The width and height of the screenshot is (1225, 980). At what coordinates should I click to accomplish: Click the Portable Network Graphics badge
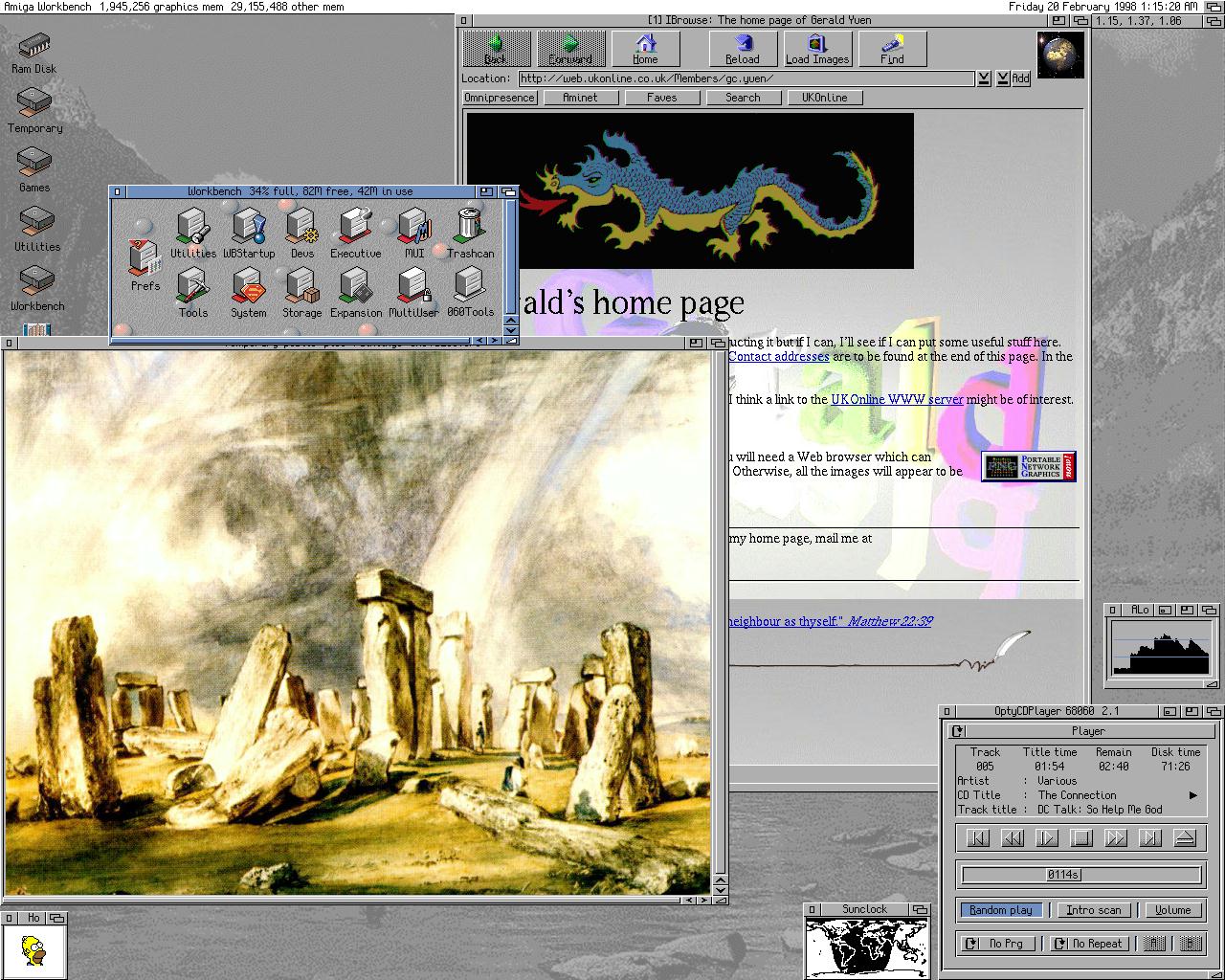click(1029, 466)
